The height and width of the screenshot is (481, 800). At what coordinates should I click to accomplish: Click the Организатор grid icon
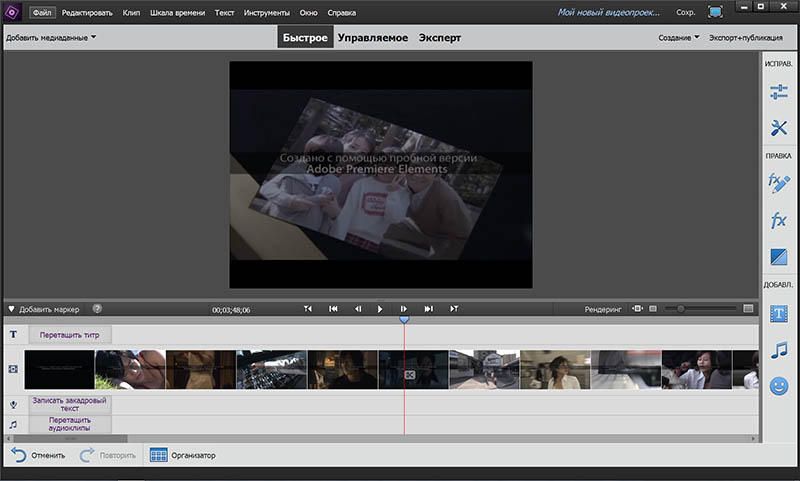point(159,455)
